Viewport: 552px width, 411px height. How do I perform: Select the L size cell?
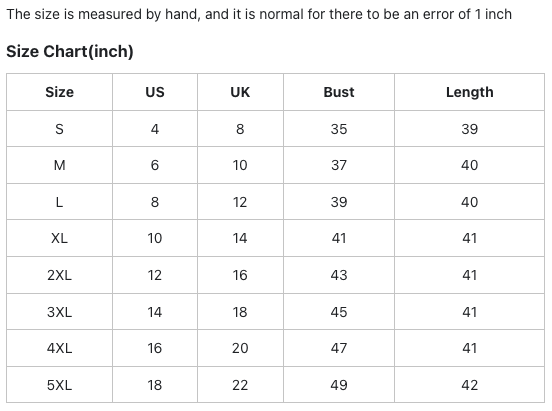point(59,202)
